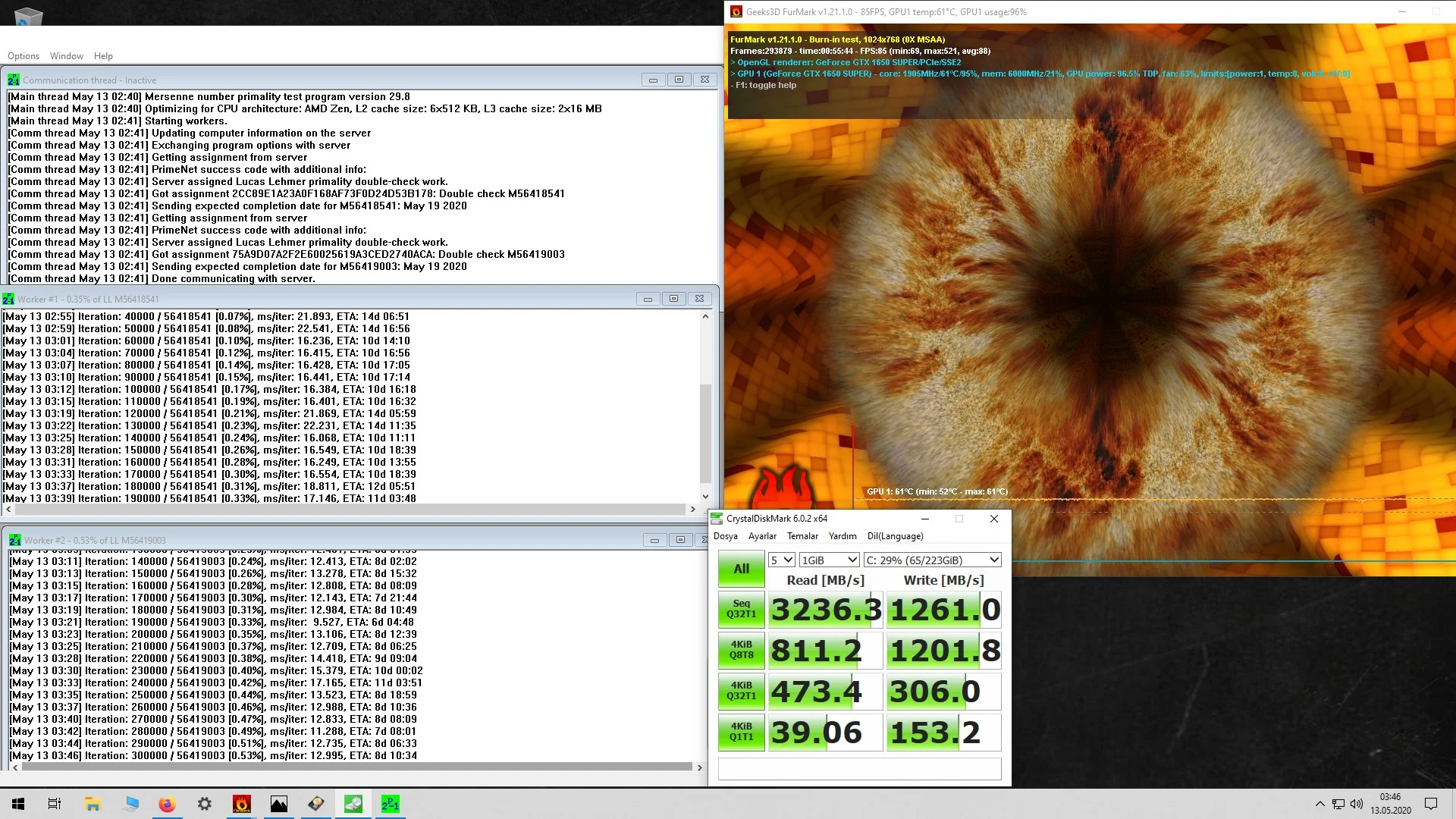Open the CrystalDiskMark Yardım menu
Screen dimensions: 1456x819
(843, 536)
